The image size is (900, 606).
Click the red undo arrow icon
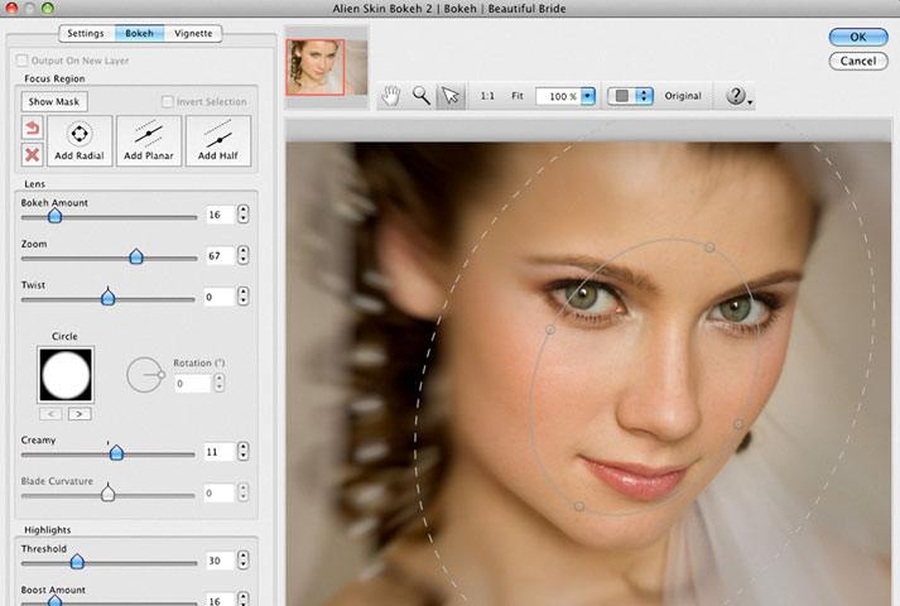click(32, 127)
